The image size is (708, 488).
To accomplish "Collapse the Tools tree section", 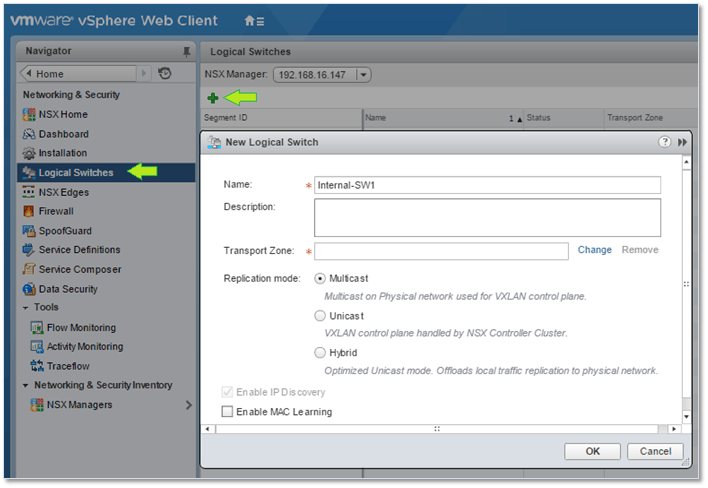I will tap(26, 308).
